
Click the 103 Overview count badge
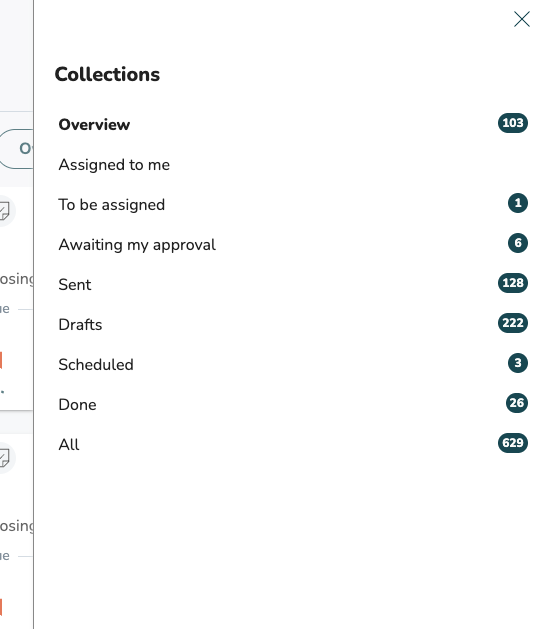tap(513, 123)
